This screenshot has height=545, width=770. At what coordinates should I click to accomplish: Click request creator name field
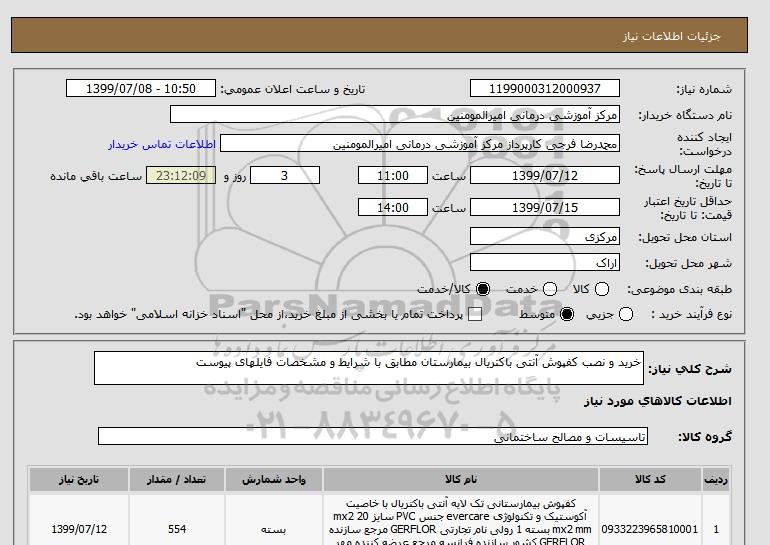420,144
